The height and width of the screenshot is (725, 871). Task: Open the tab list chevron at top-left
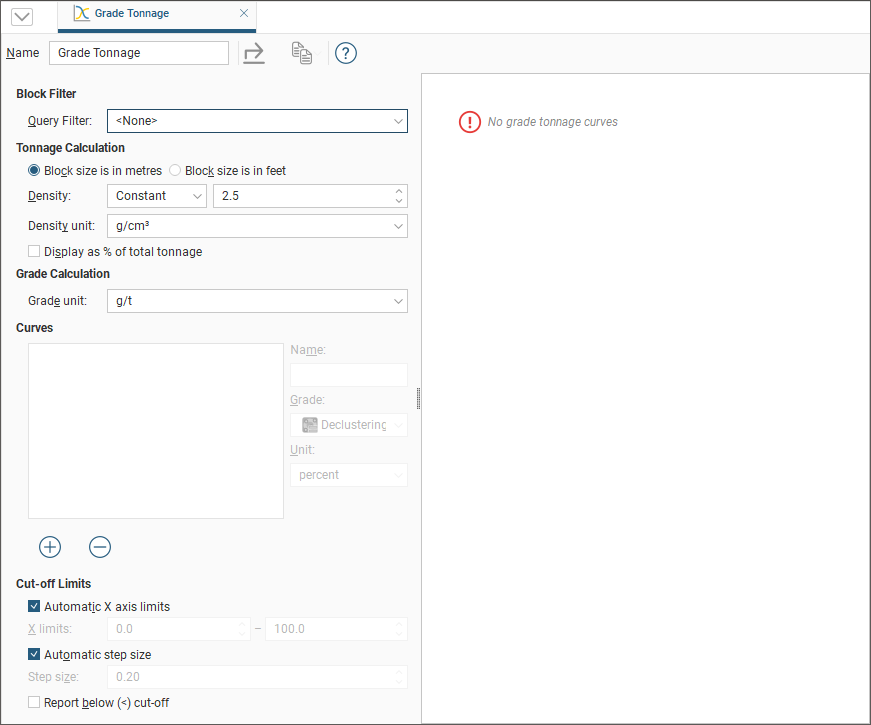[21, 16]
